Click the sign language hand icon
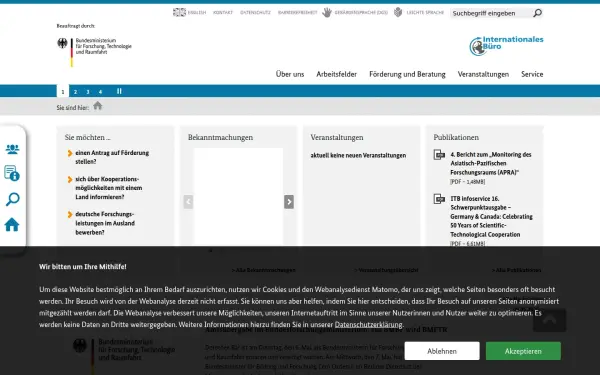Image resolution: width=600 pixels, height=375 pixels. pos(327,12)
